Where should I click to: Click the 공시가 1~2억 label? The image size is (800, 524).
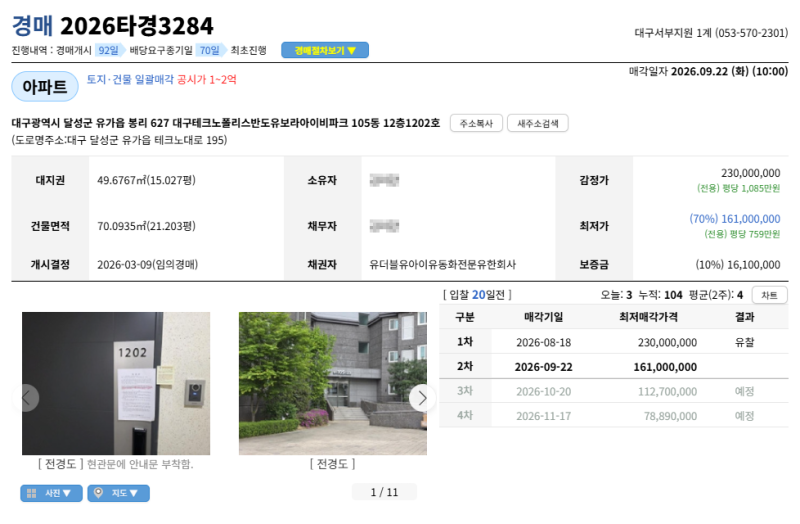(207, 79)
